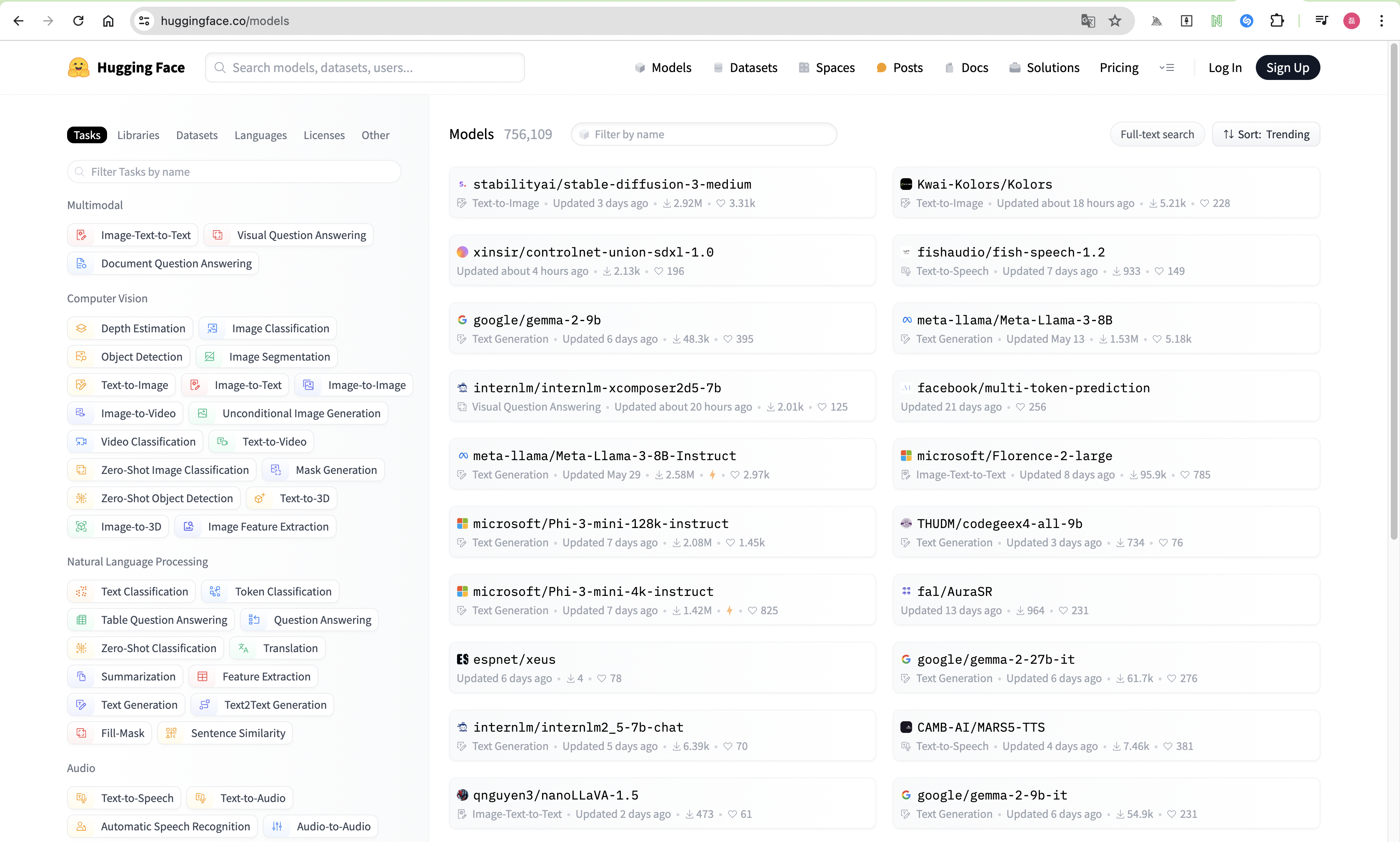Click the Microsoft logo beside Phi-3-mini-4k-instruct
The width and height of the screenshot is (1400, 842).
(x=462, y=591)
